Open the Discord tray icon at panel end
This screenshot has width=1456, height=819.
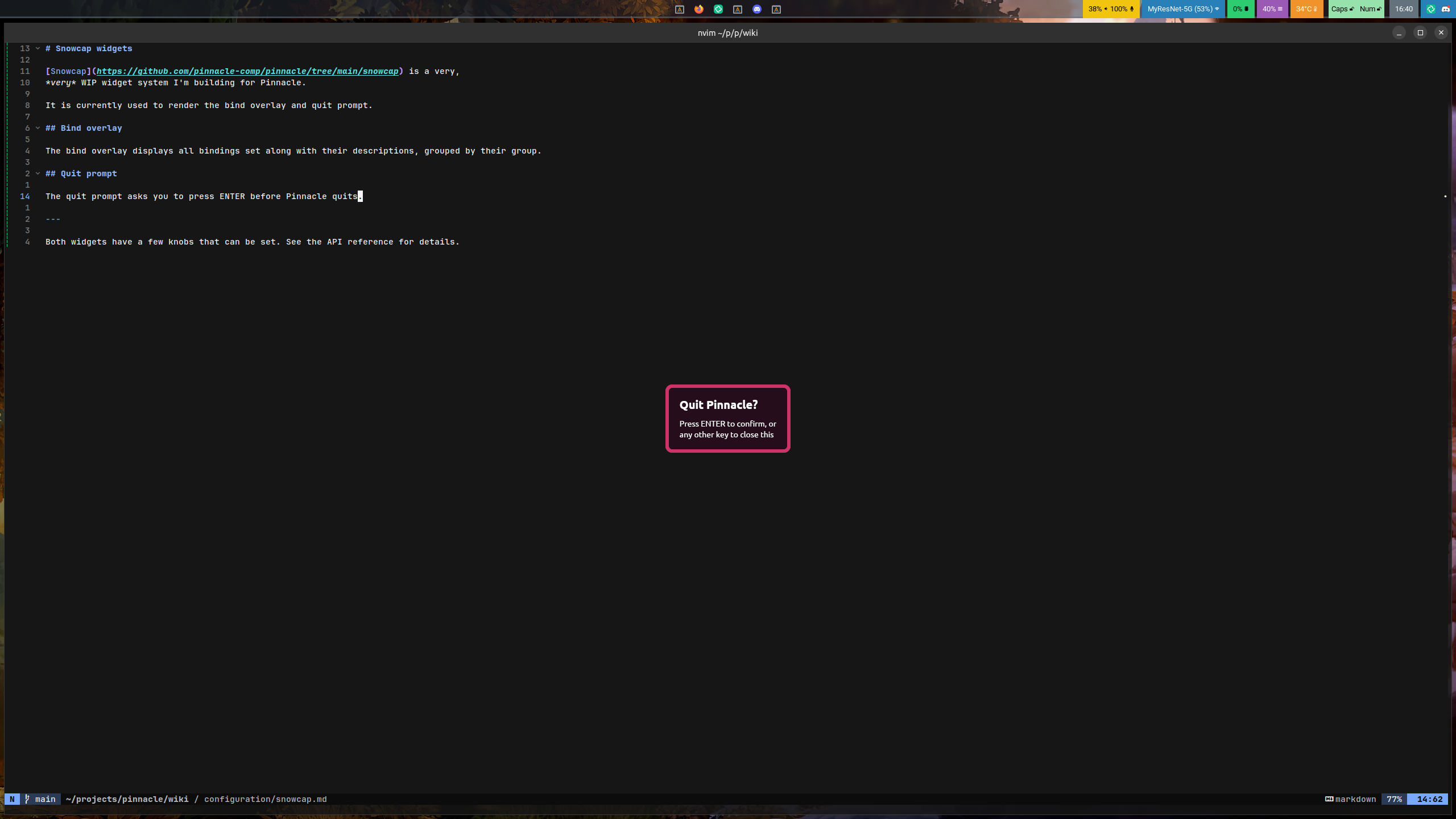(1446, 9)
